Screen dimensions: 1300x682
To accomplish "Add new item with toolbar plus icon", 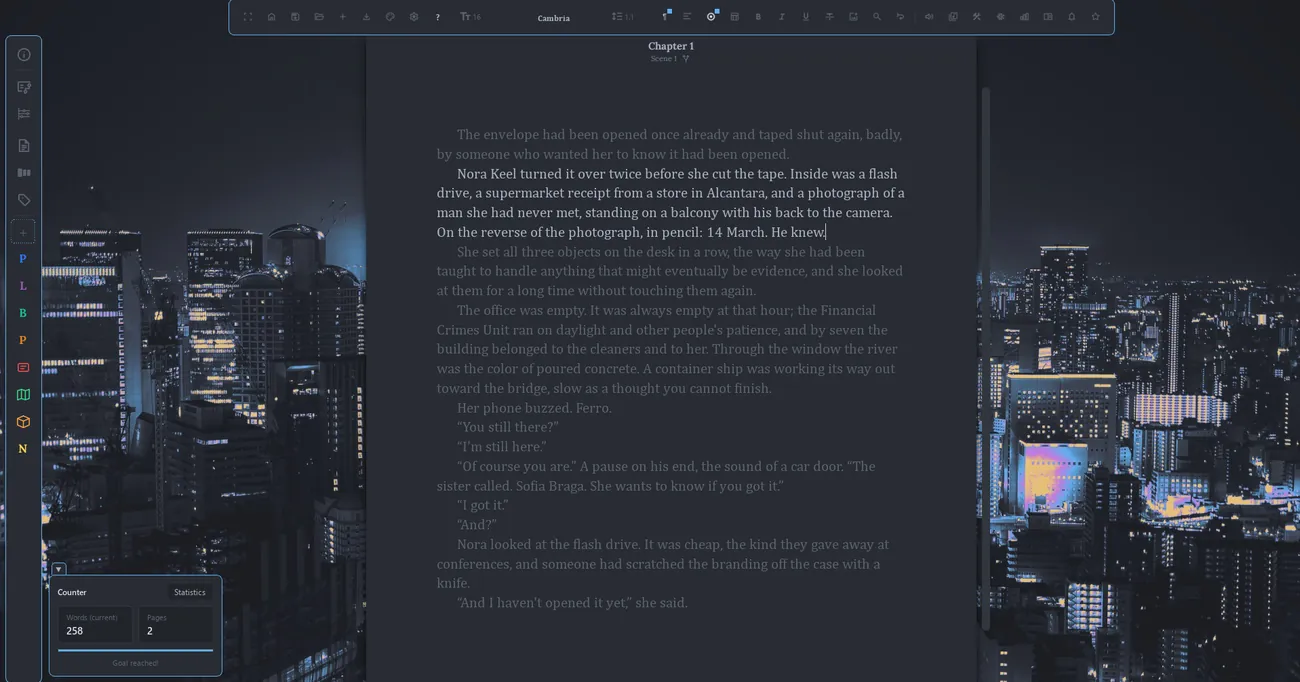I will (343, 17).
